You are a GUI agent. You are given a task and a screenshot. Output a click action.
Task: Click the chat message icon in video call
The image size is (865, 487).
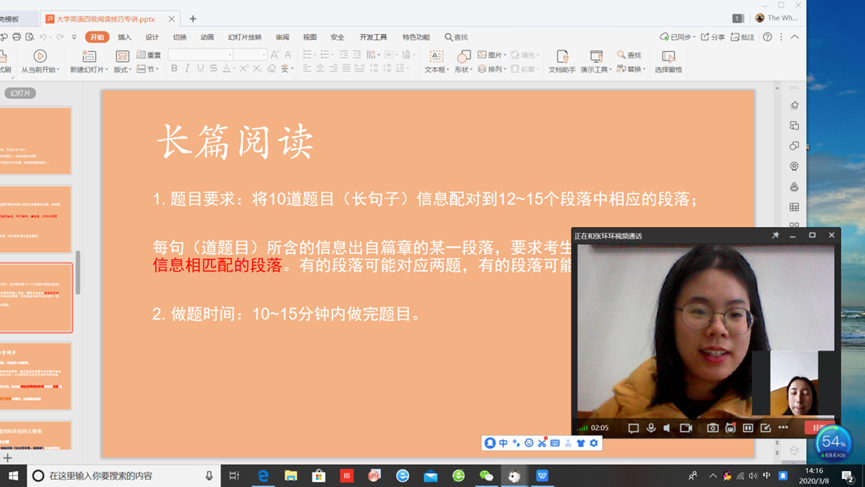pos(633,428)
